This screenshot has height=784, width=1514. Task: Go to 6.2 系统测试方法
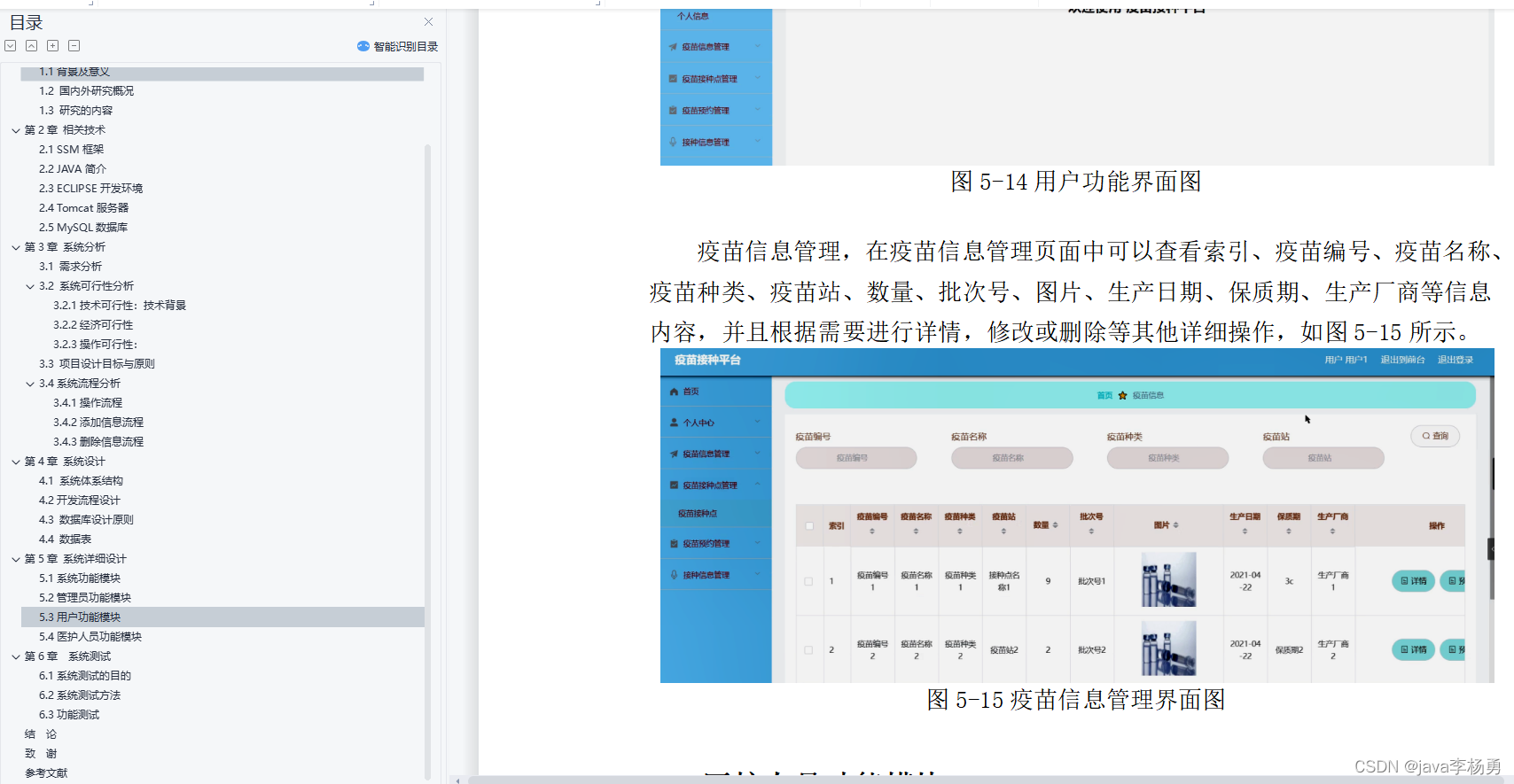pos(80,695)
